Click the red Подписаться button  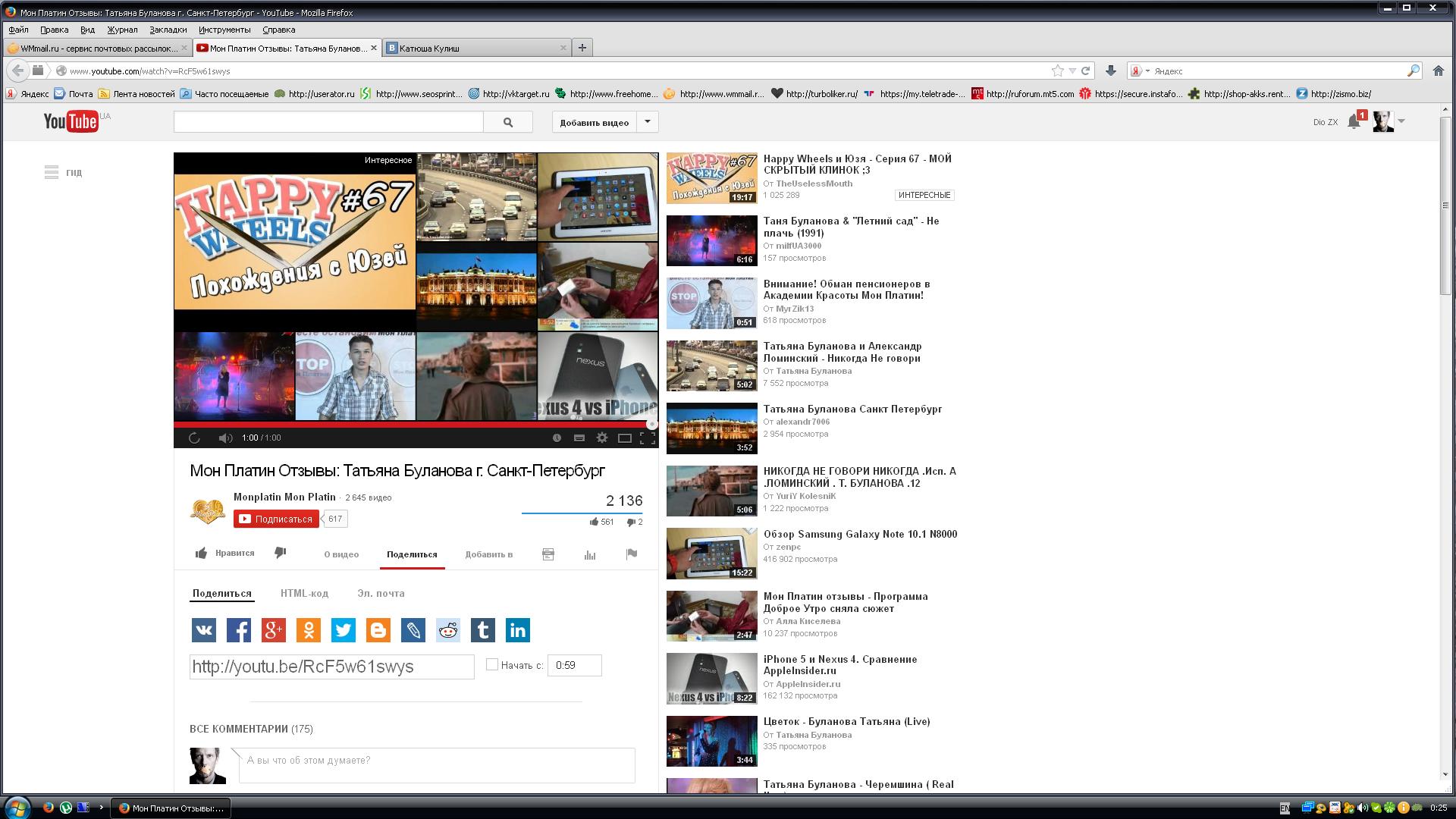[276, 519]
